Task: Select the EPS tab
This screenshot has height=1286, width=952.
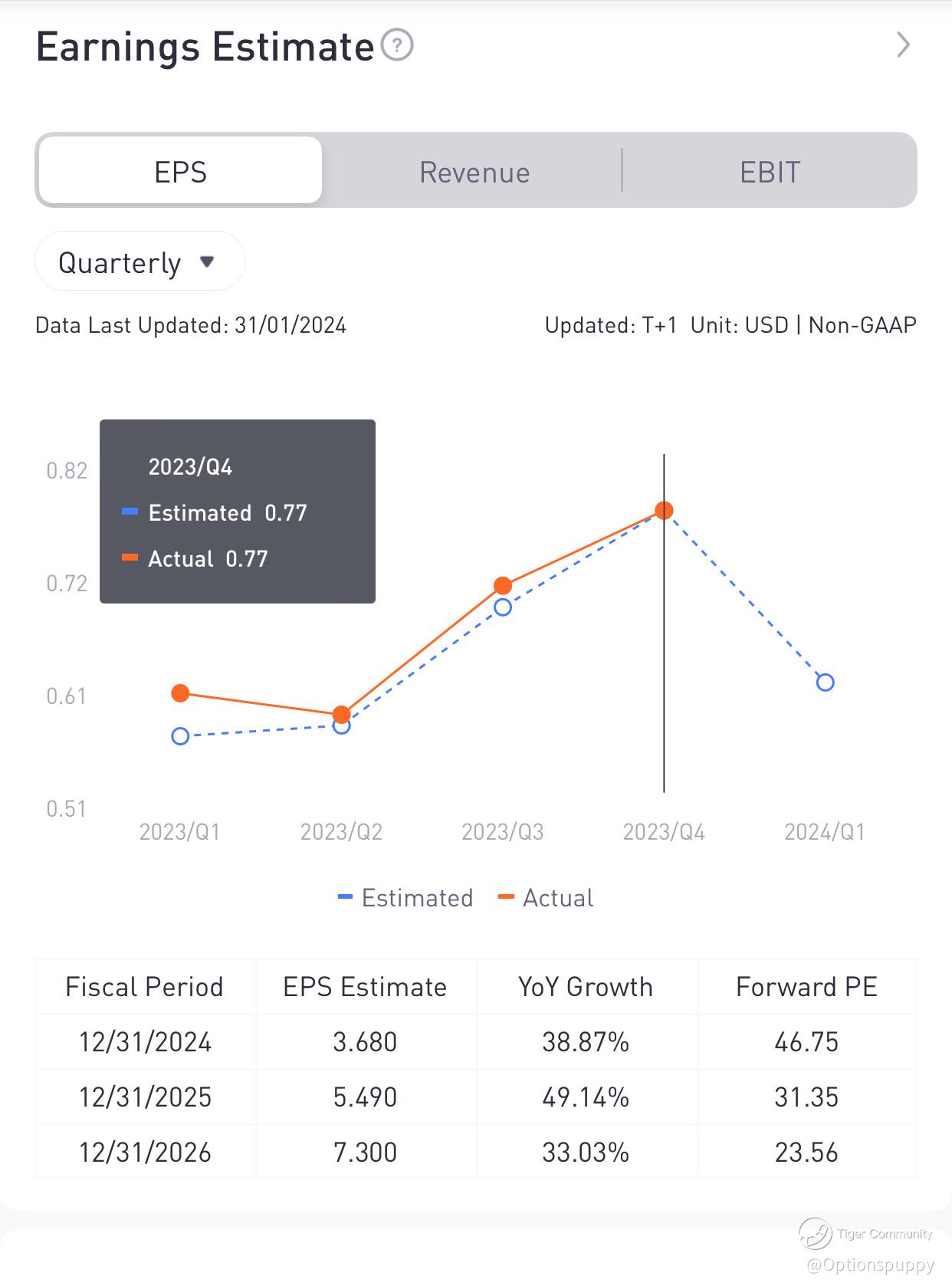Action: click(180, 171)
